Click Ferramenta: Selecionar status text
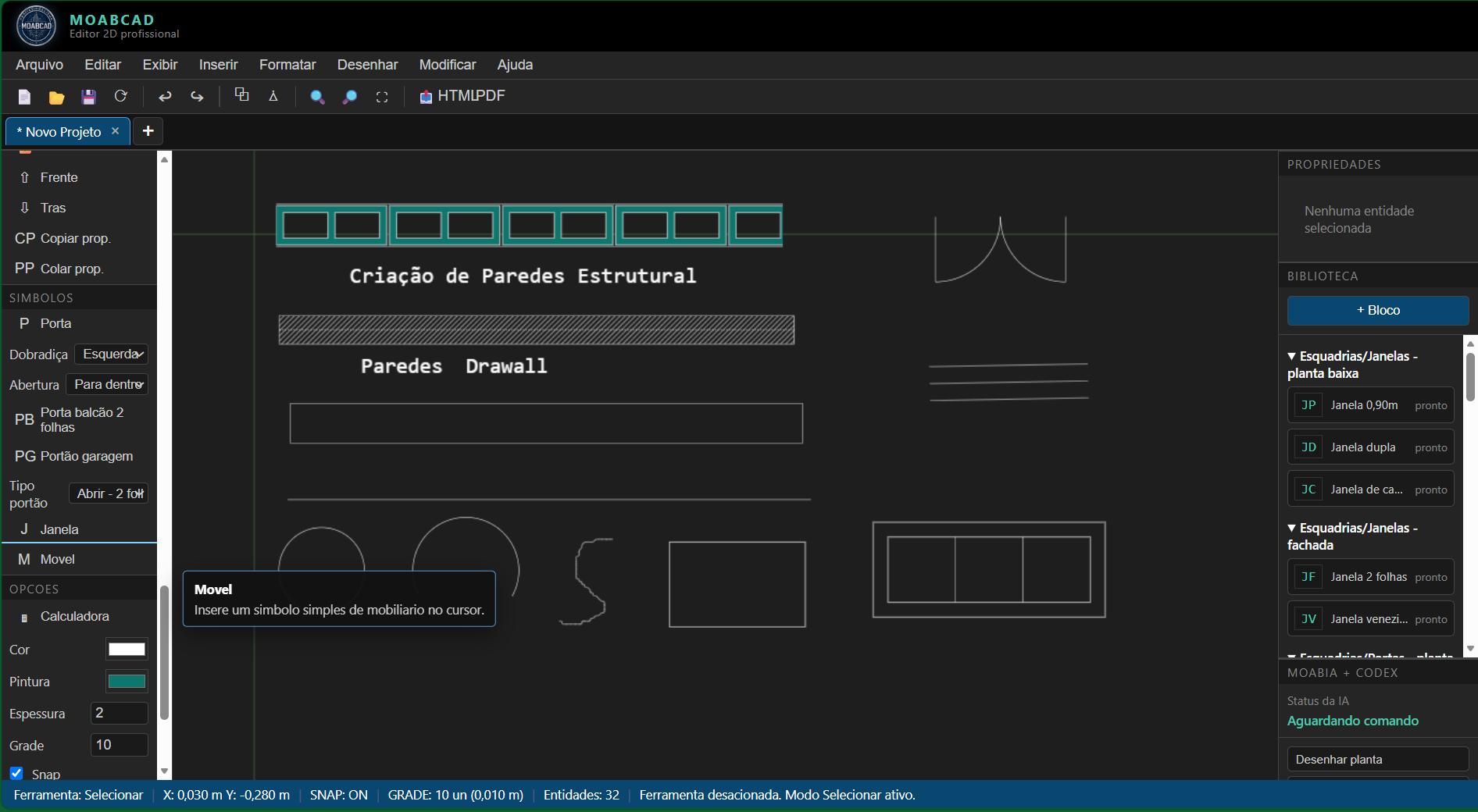 pyautogui.click(x=78, y=795)
